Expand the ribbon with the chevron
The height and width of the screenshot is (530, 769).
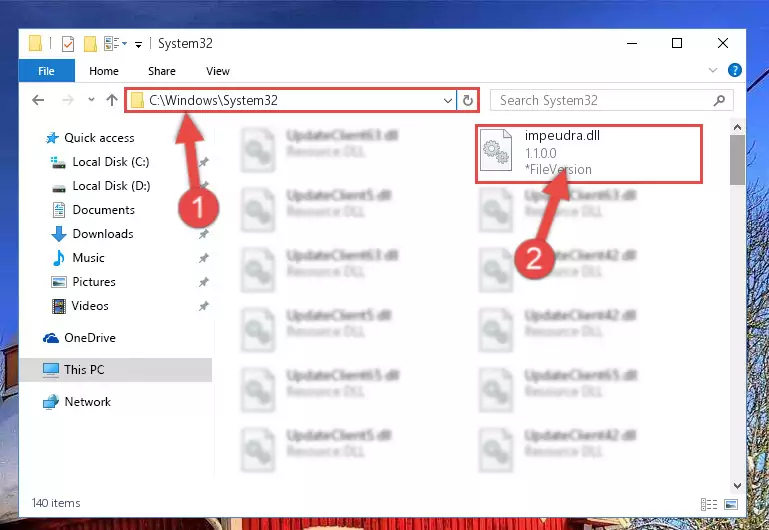coord(713,71)
